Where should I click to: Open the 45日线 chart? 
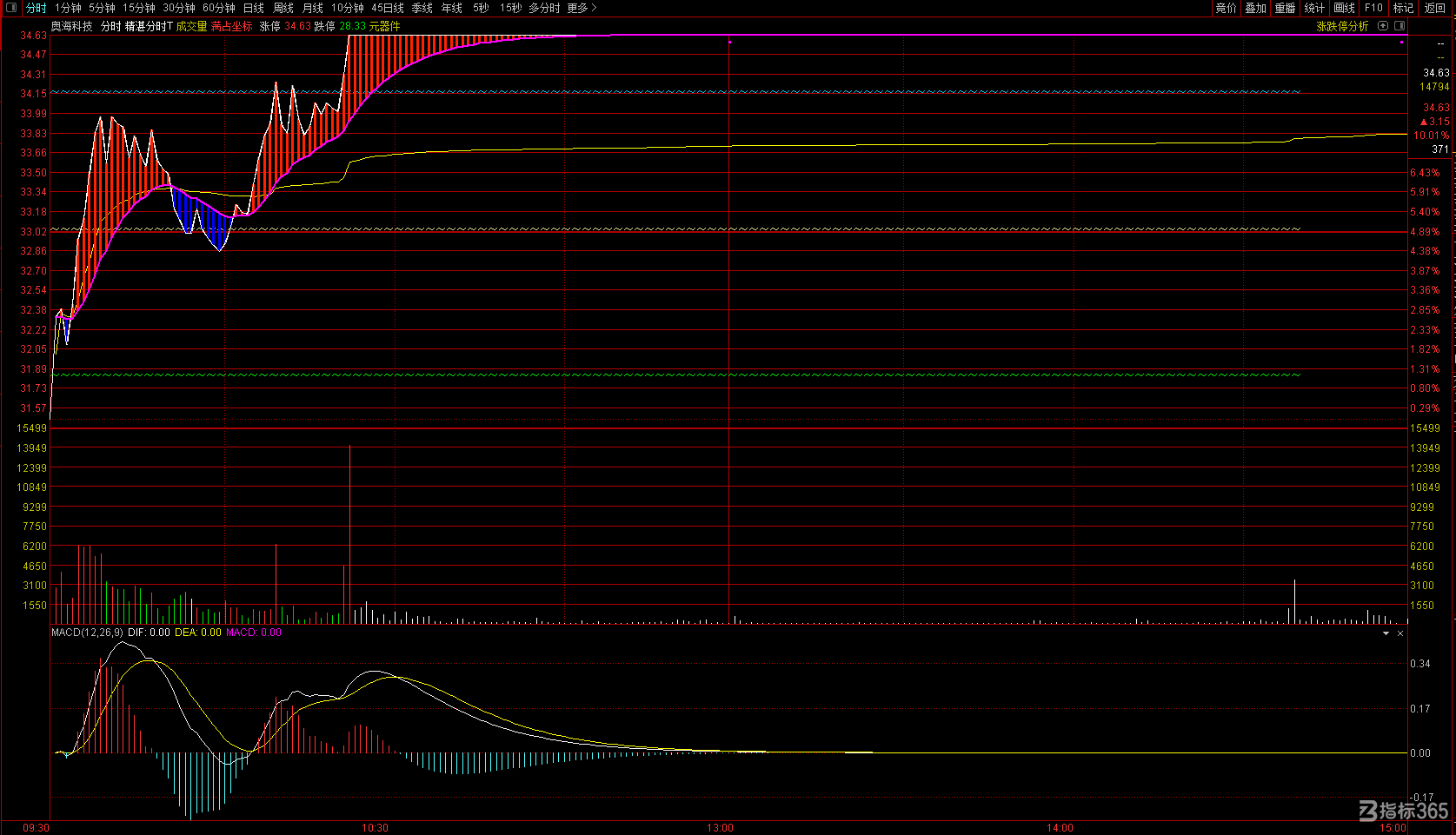tap(388, 8)
